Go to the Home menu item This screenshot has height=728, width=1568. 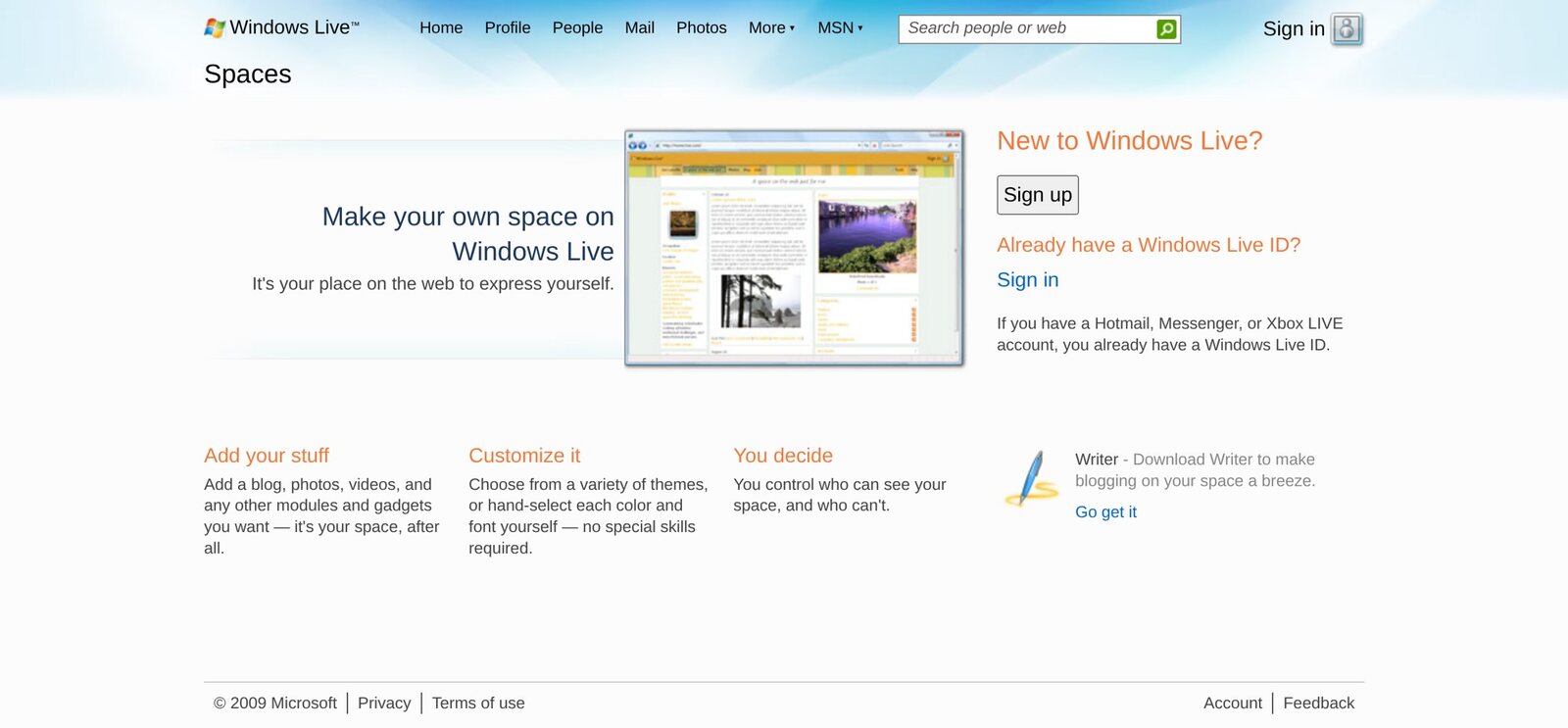coord(441,28)
